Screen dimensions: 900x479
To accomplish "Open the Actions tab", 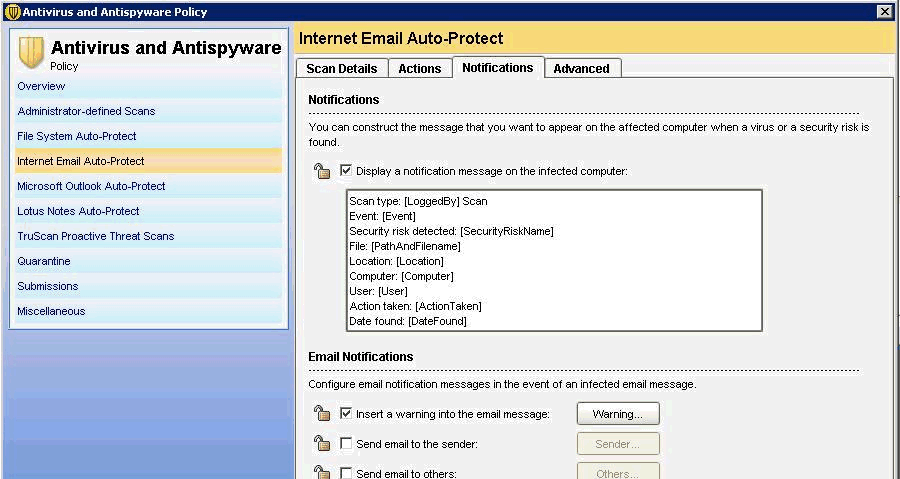I will [x=420, y=68].
